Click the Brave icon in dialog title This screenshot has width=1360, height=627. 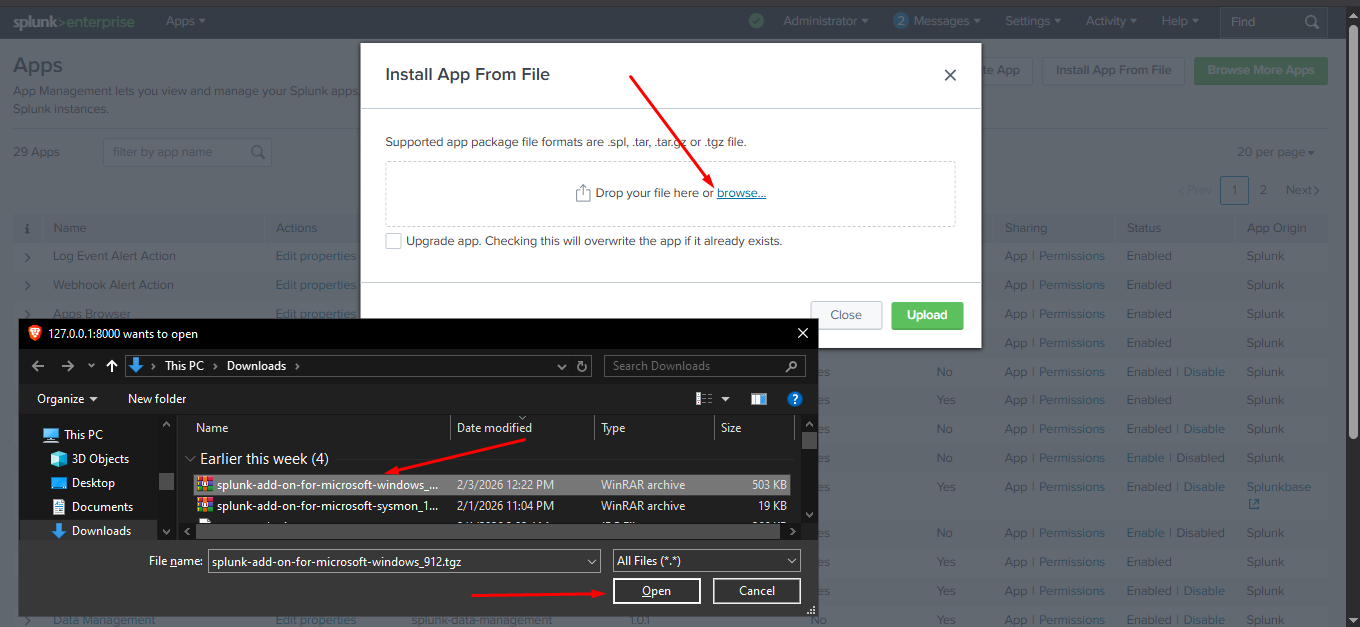click(x=35, y=334)
